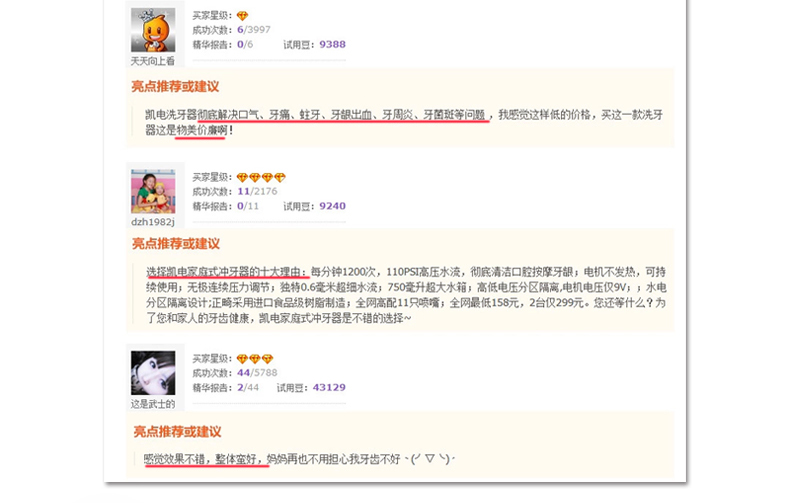Viewport: 790px width, 503px height.
Task: Click 天天向上看 avatar image
Action: coord(153,30)
